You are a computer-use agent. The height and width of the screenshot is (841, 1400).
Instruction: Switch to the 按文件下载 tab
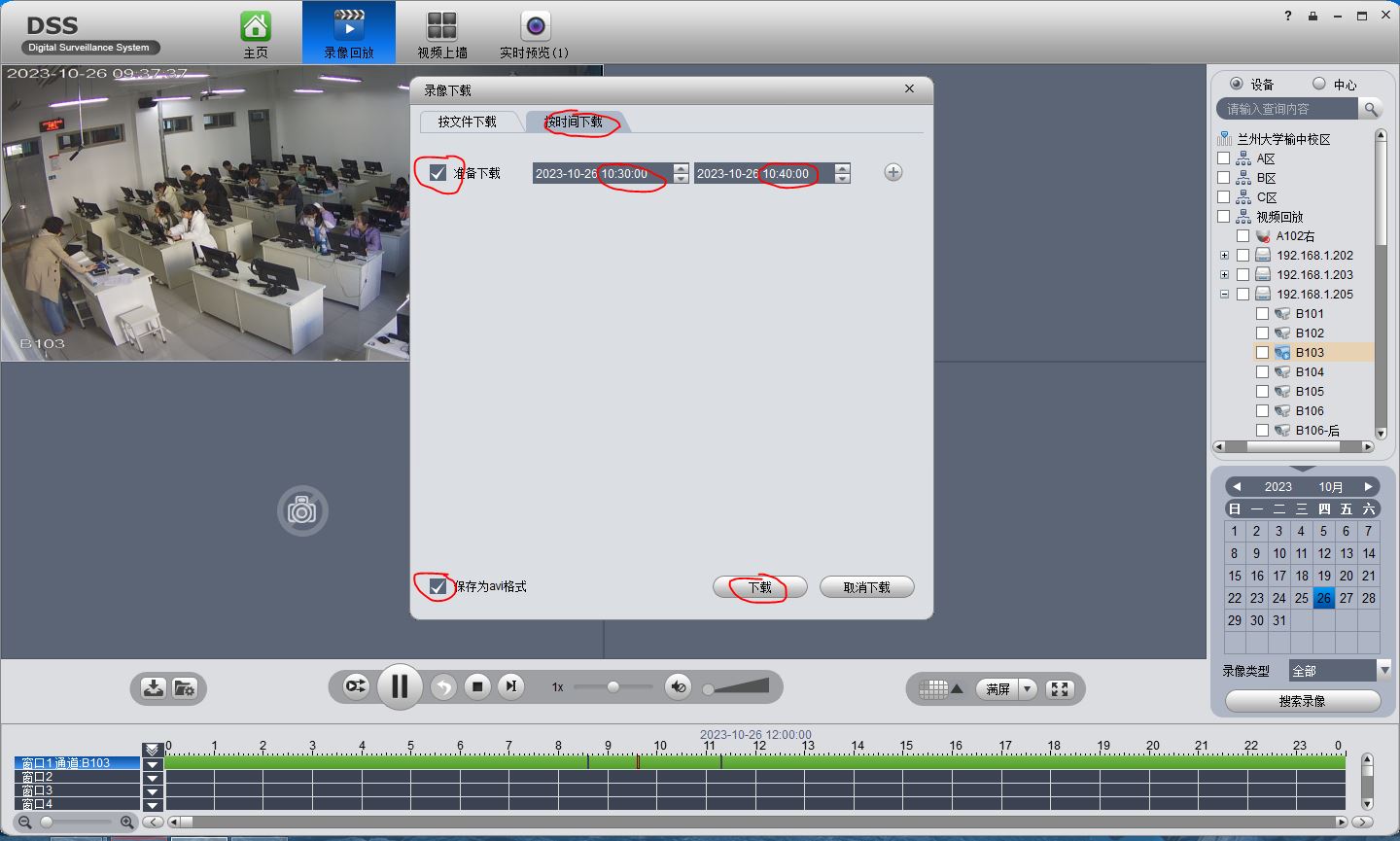467,122
